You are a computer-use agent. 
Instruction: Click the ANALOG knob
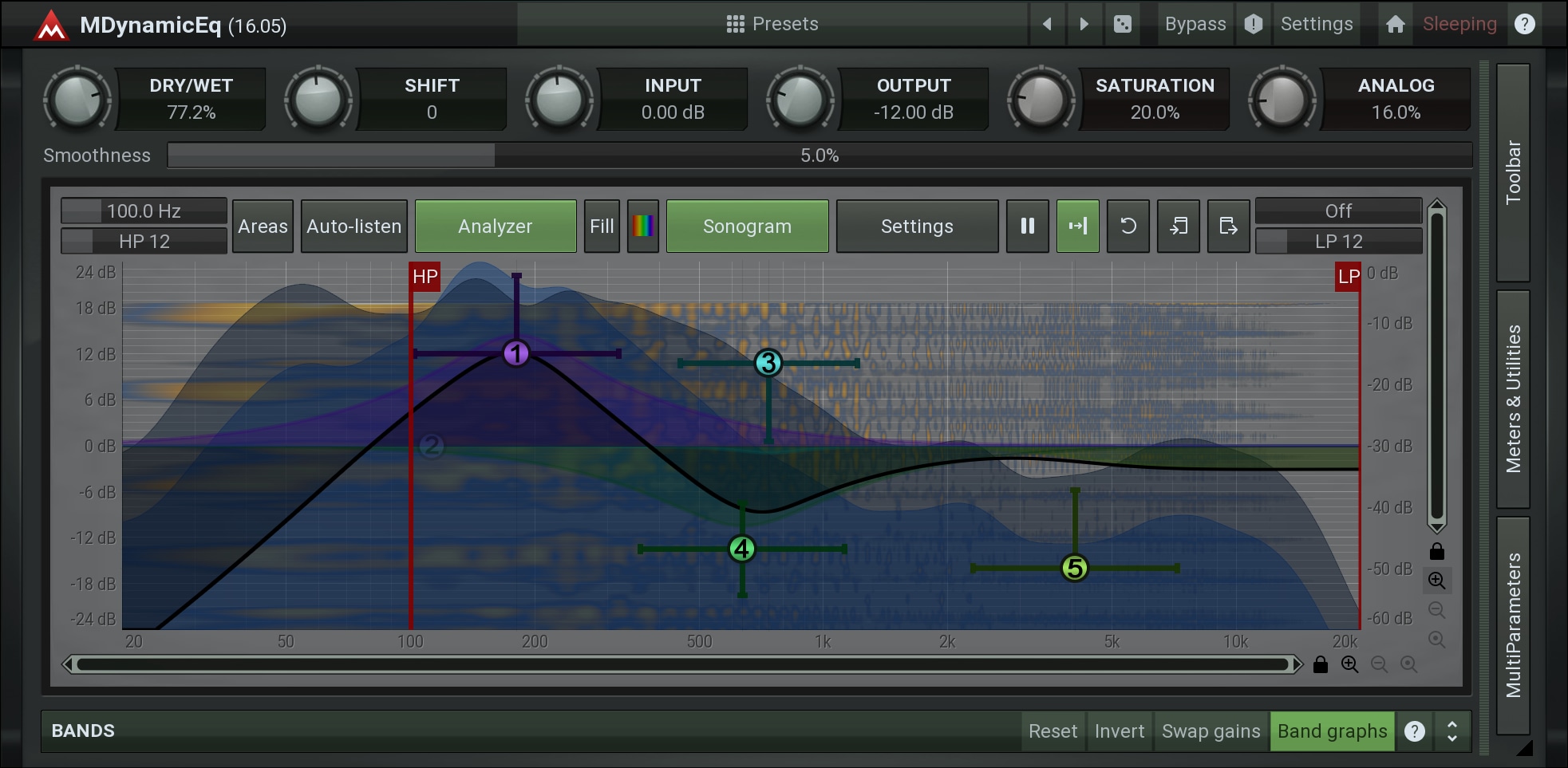pos(1282,100)
